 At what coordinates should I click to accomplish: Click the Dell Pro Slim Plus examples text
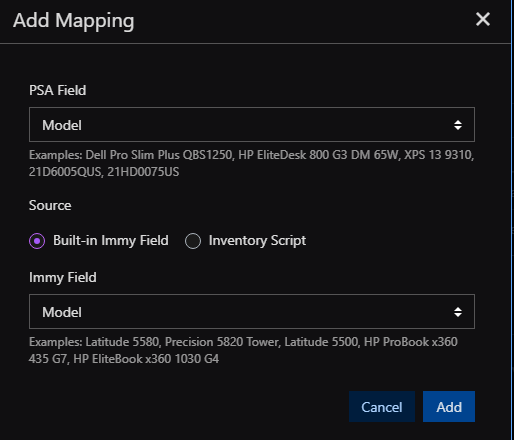(251, 163)
